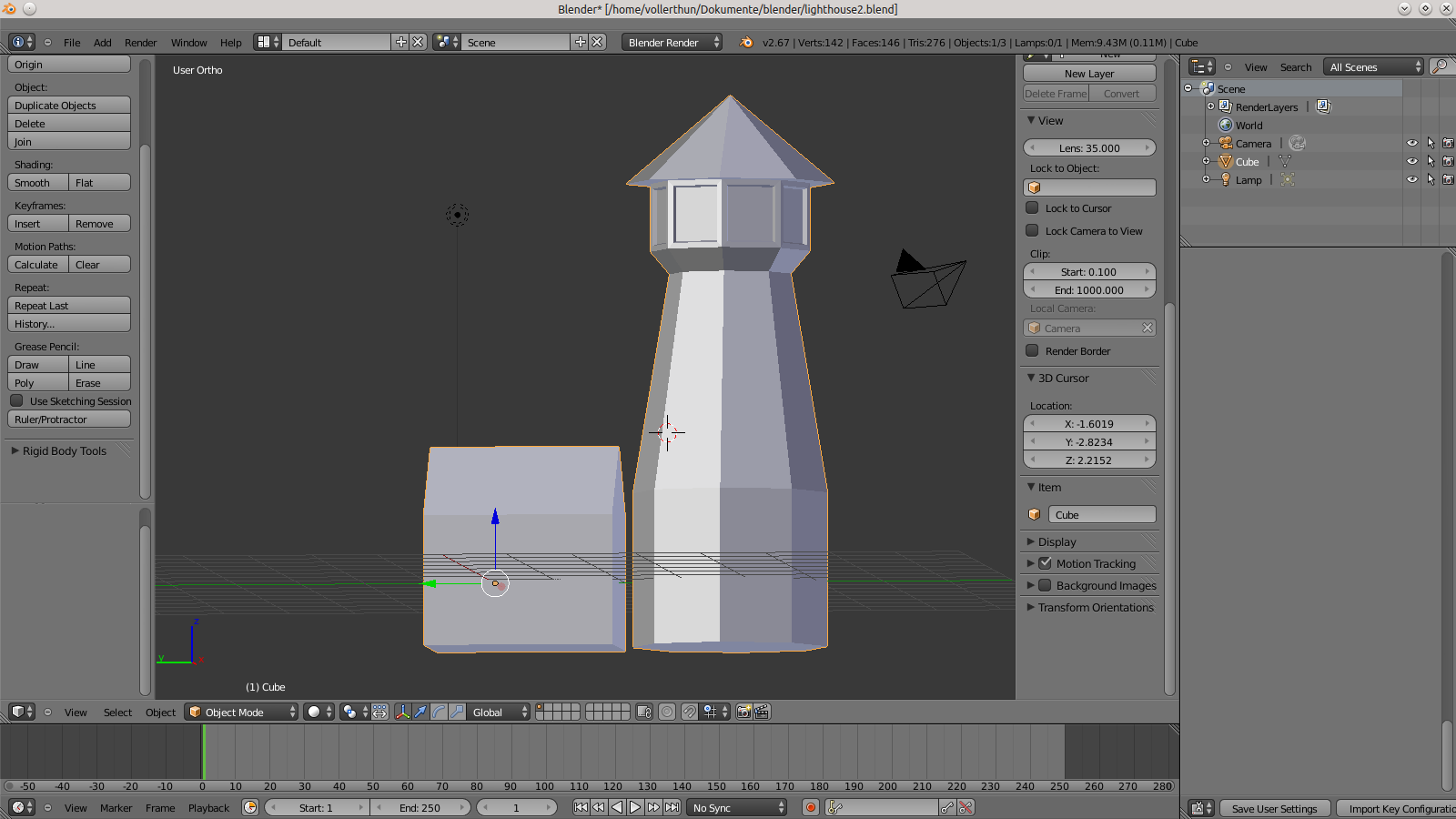Hide the Camera object via eye icon

pyautogui.click(x=1412, y=143)
